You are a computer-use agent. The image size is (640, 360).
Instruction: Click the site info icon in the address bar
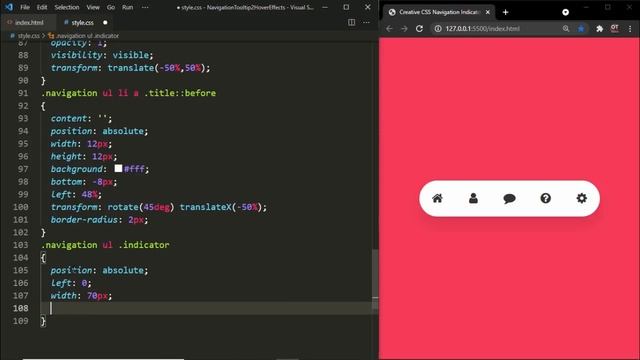[x=438, y=29]
